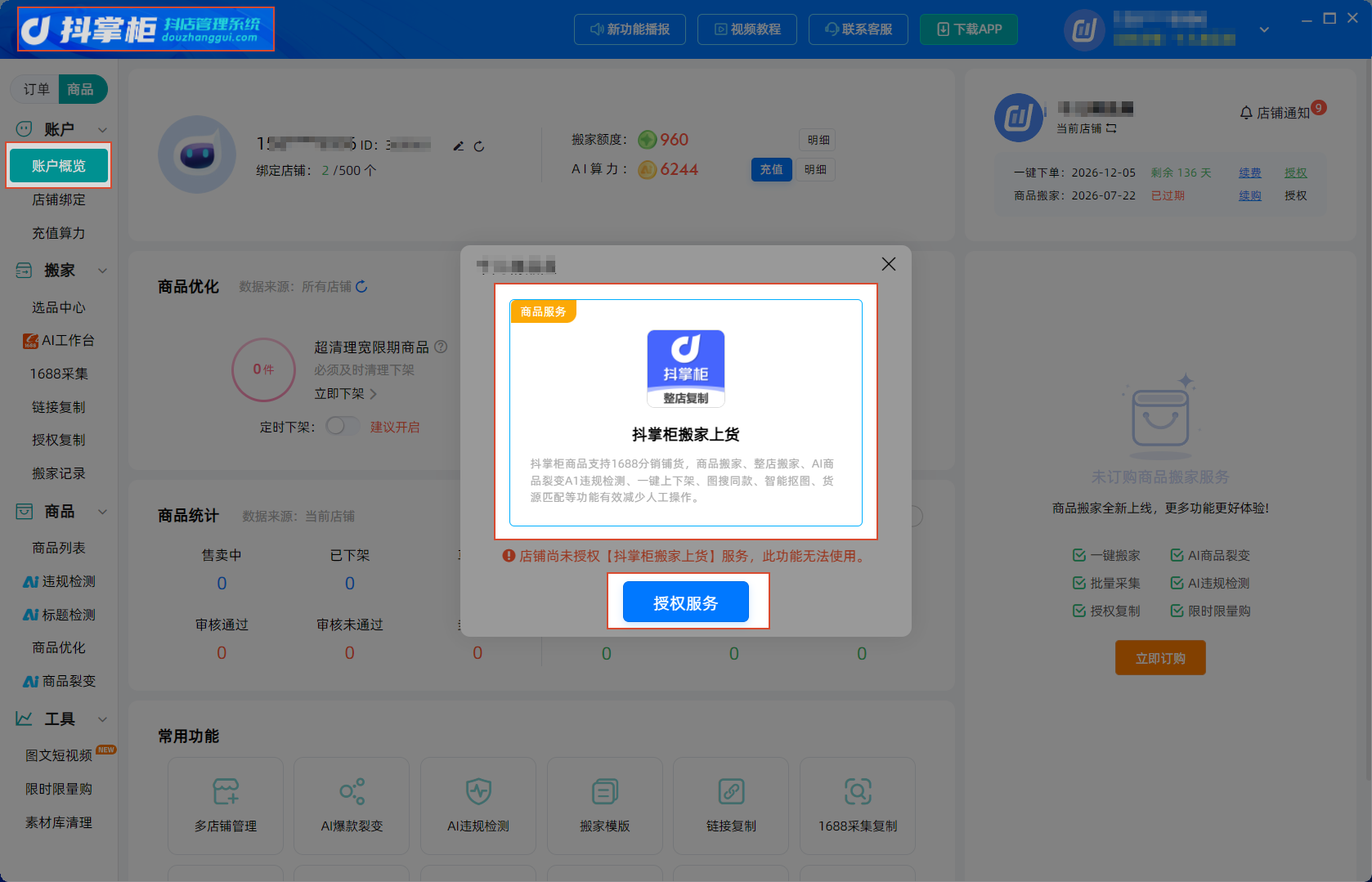Switch to 商品 tab
Viewport: 1372px width, 882px height.
point(81,89)
